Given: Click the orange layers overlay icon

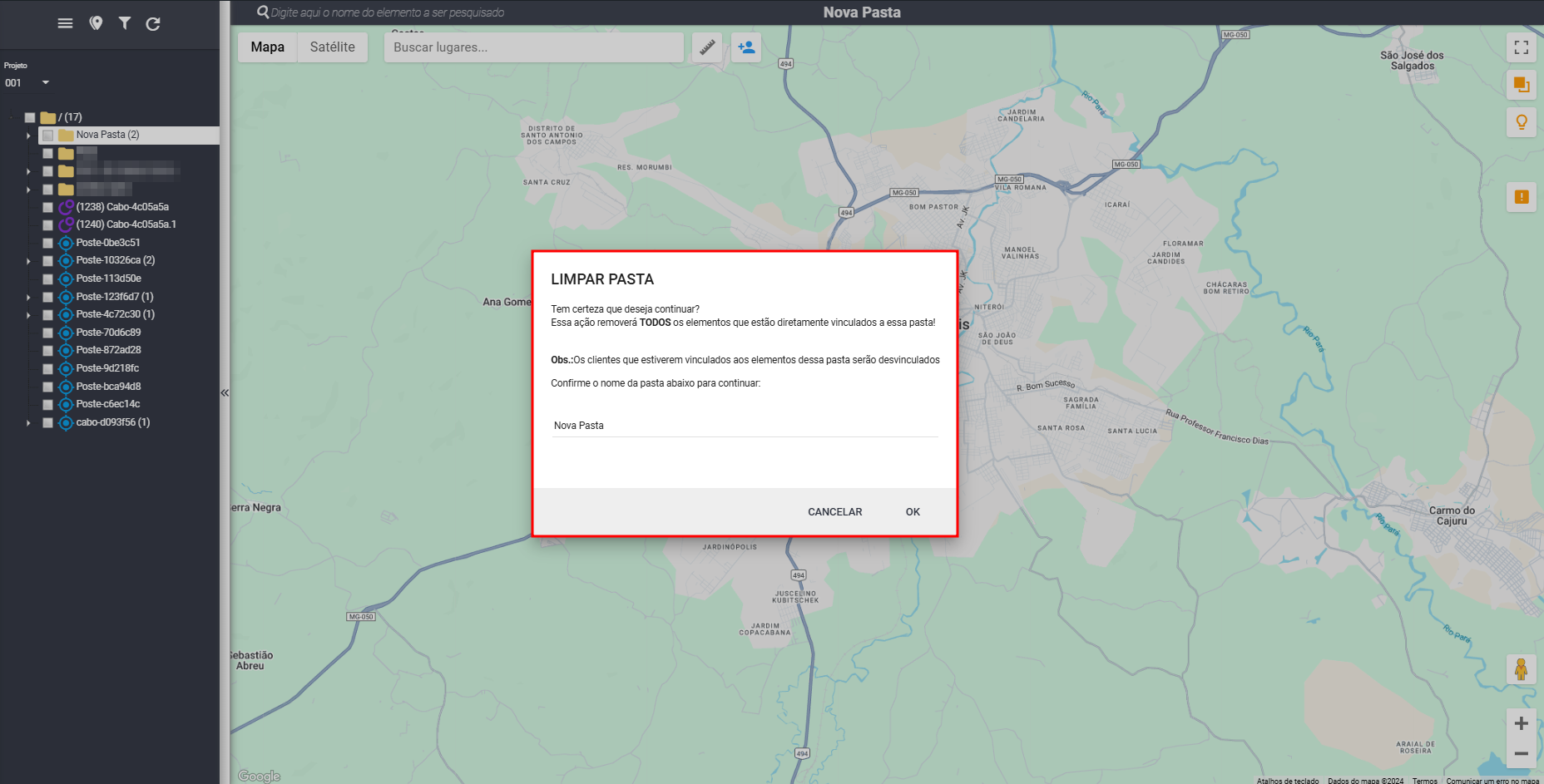Looking at the screenshot, I should (x=1522, y=85).
